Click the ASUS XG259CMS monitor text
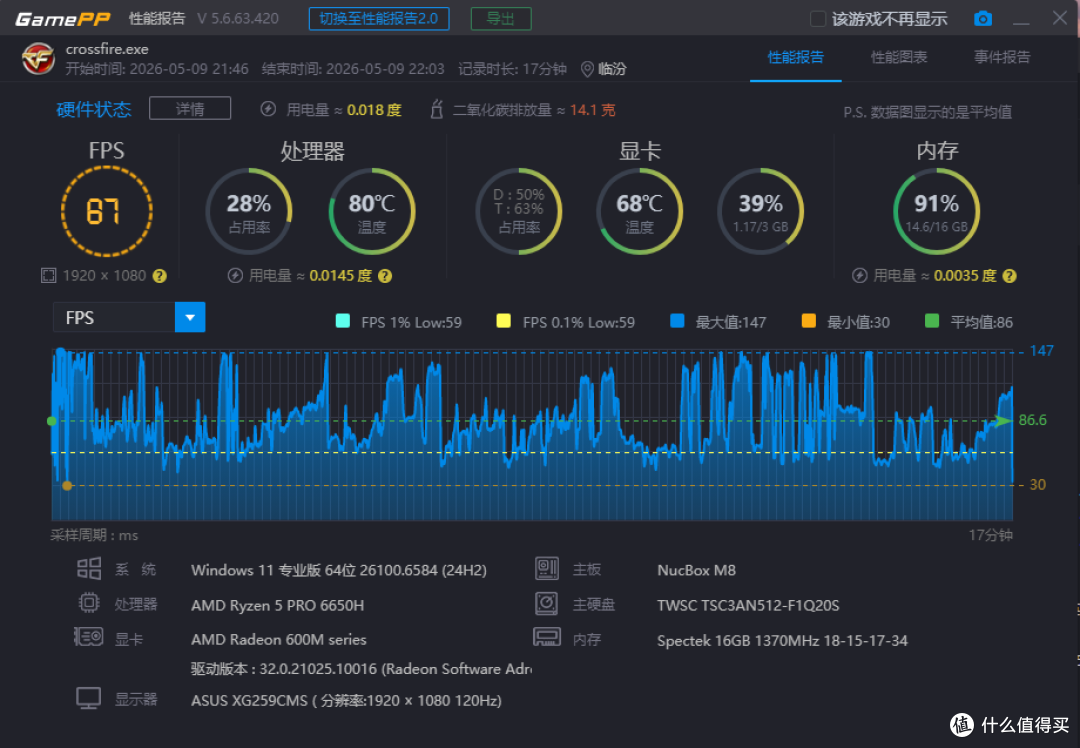The image size is (1080, 748). pos(346,700)
